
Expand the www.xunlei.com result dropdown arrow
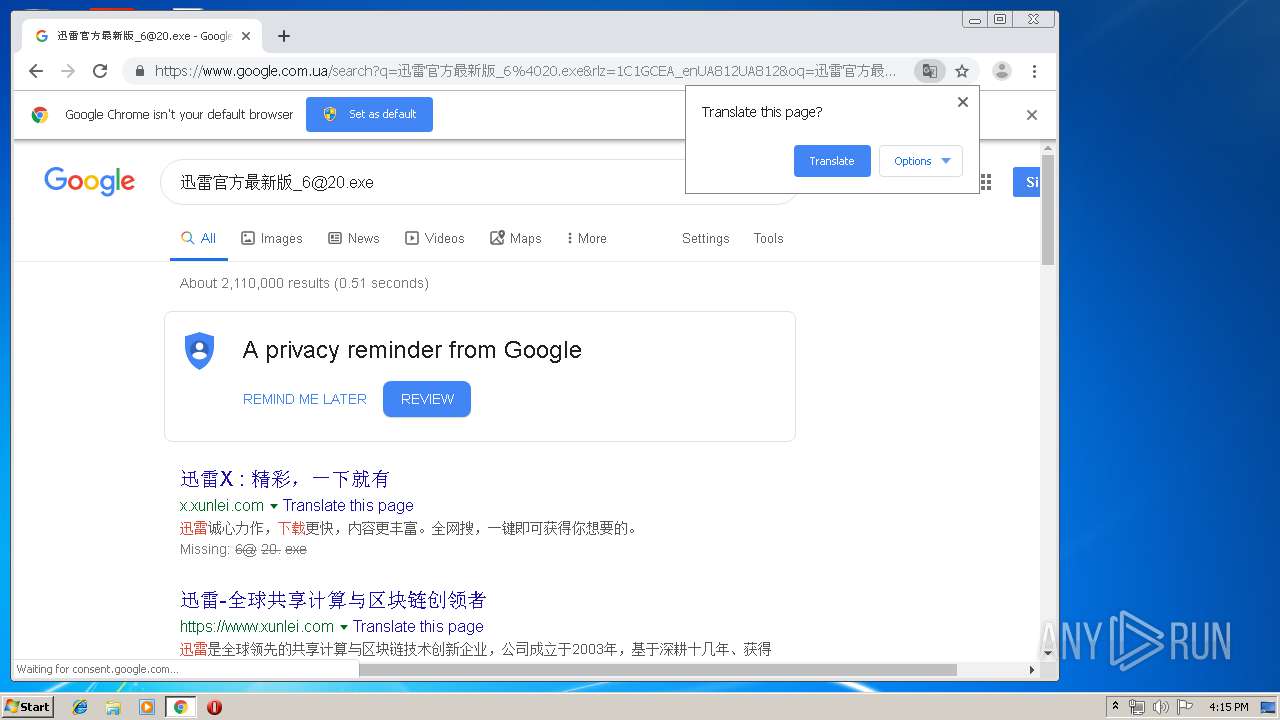[344, 627]
